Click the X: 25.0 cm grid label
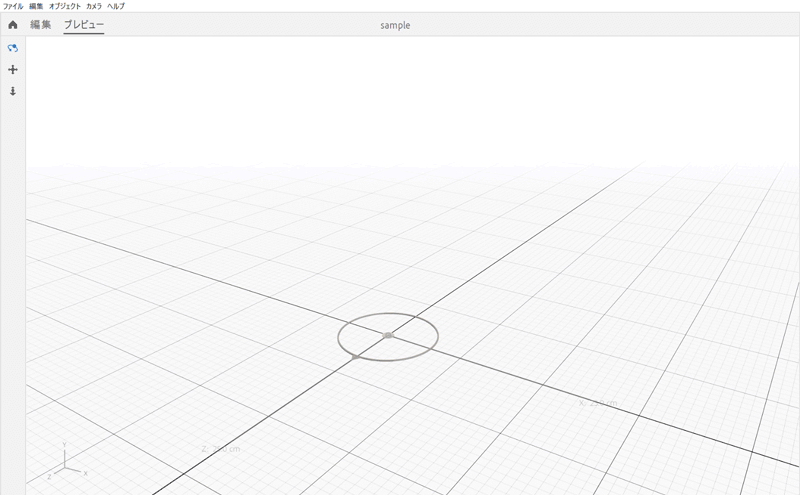The image size is (800, 495). click(x=598, y=403)
